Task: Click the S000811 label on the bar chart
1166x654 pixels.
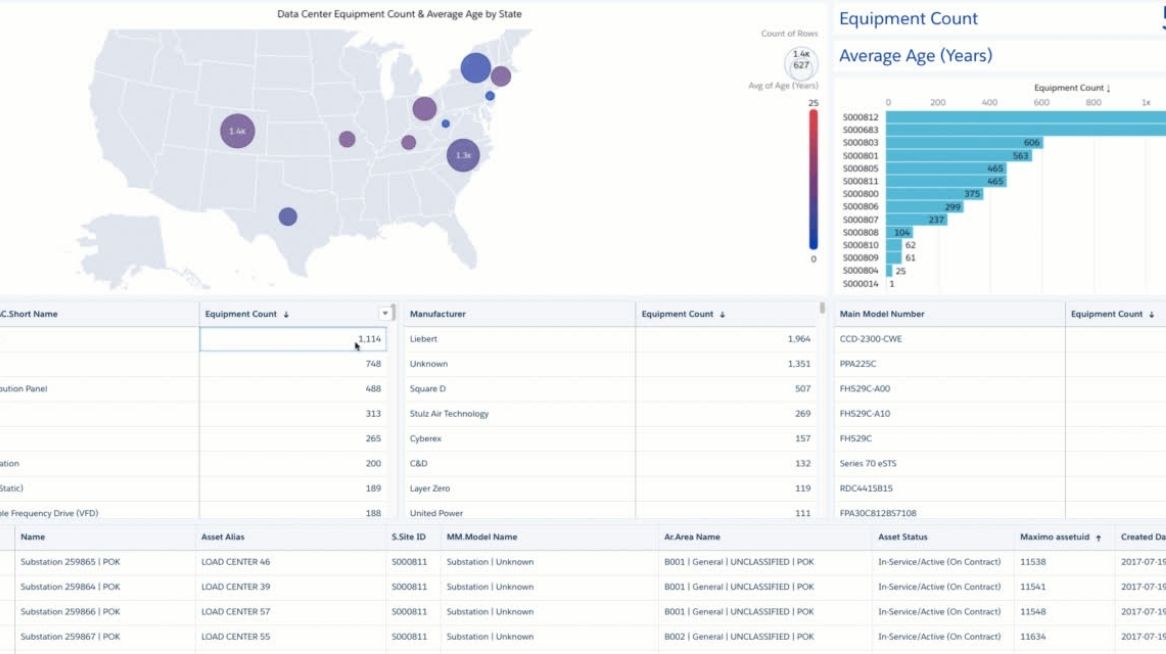Action: (x=860, y=180)
